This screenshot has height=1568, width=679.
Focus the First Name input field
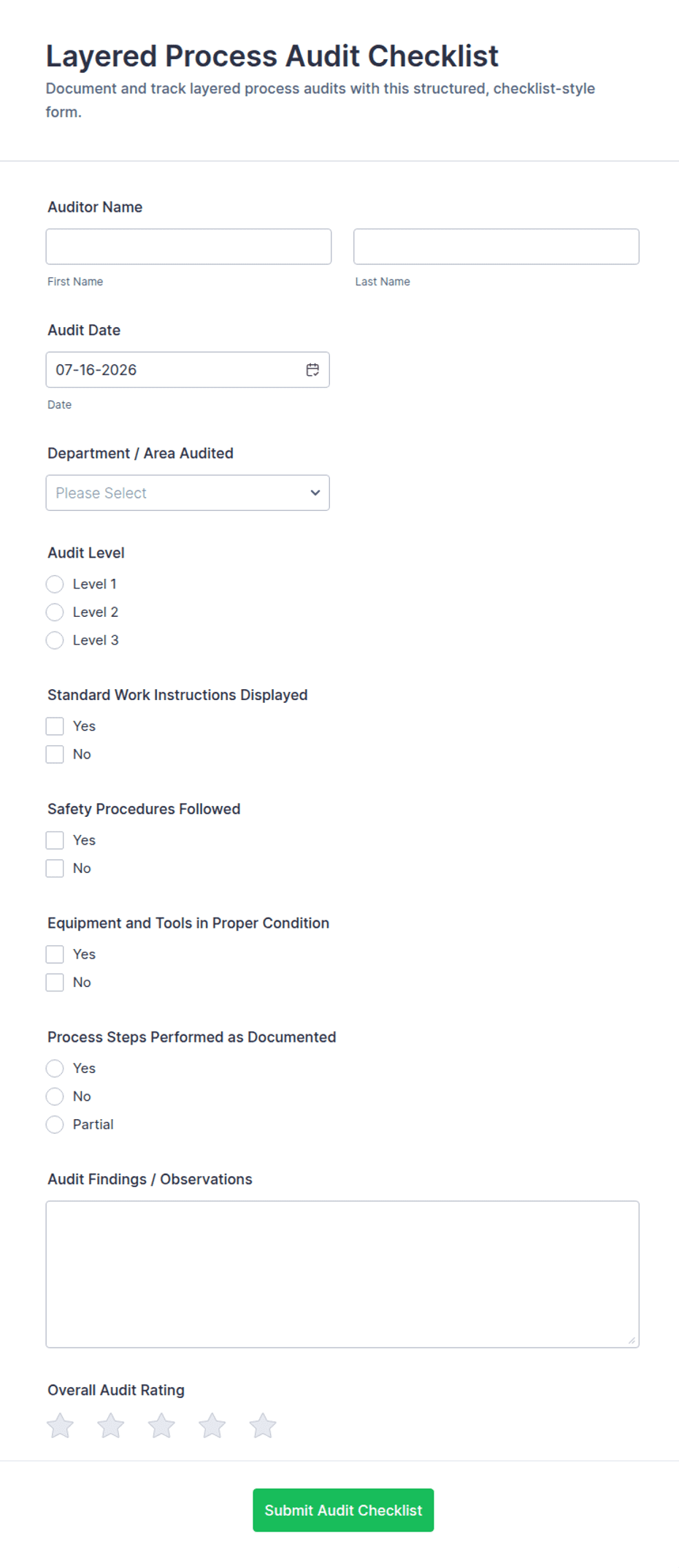(188, 247)
